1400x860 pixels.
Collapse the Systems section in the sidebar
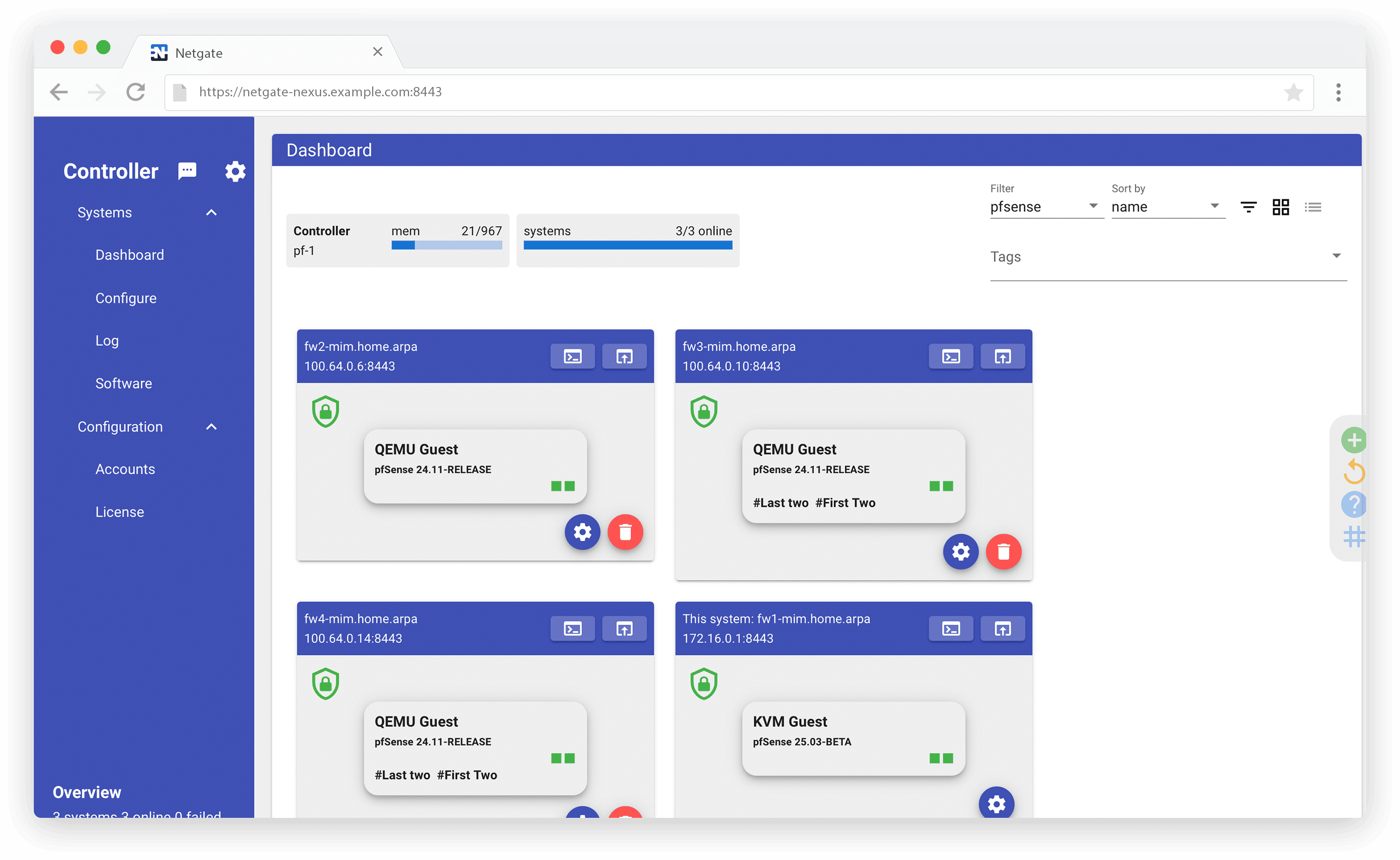(x=211, y=212)
